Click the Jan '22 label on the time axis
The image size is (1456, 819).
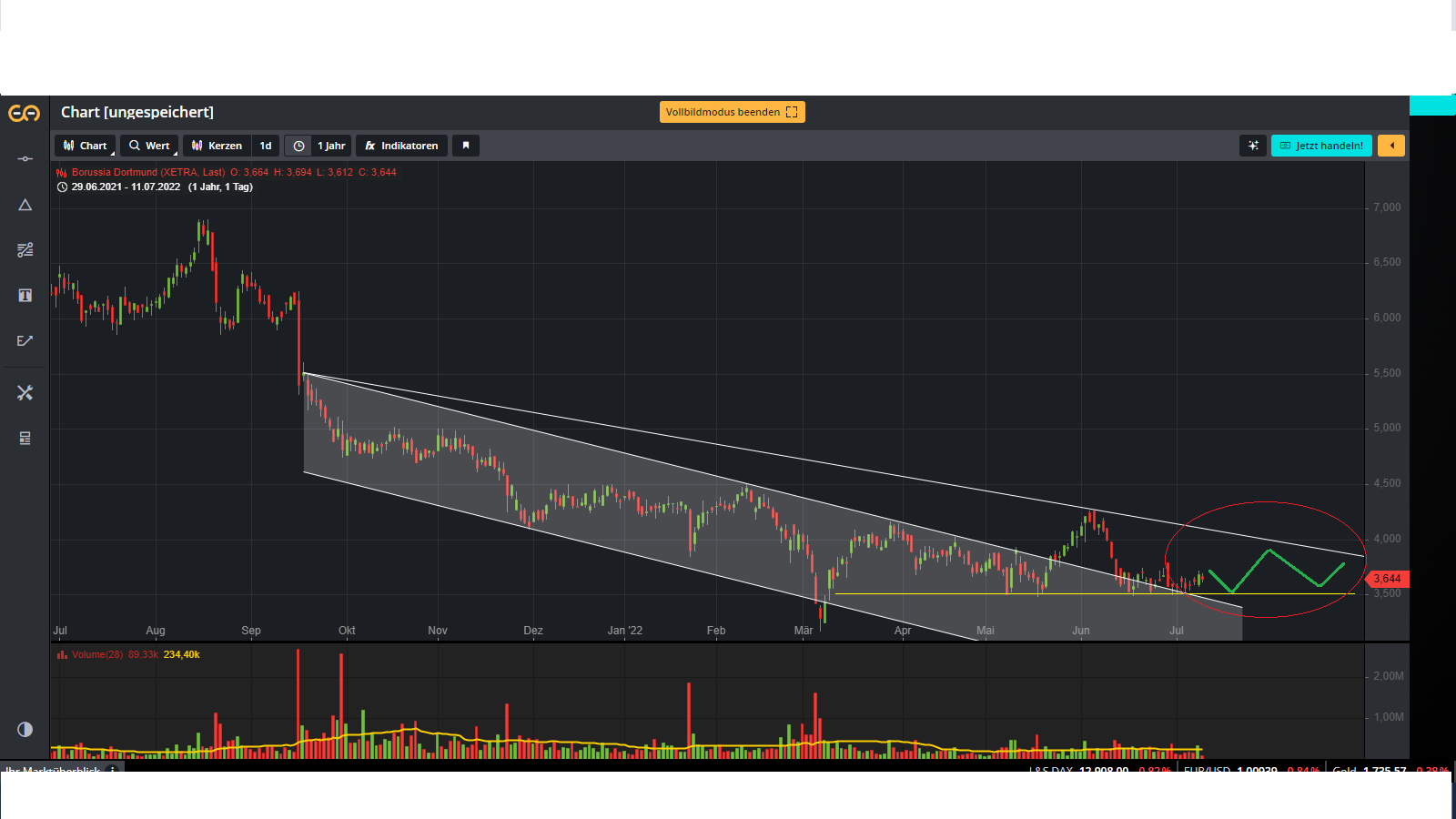[x=625, y=631]
